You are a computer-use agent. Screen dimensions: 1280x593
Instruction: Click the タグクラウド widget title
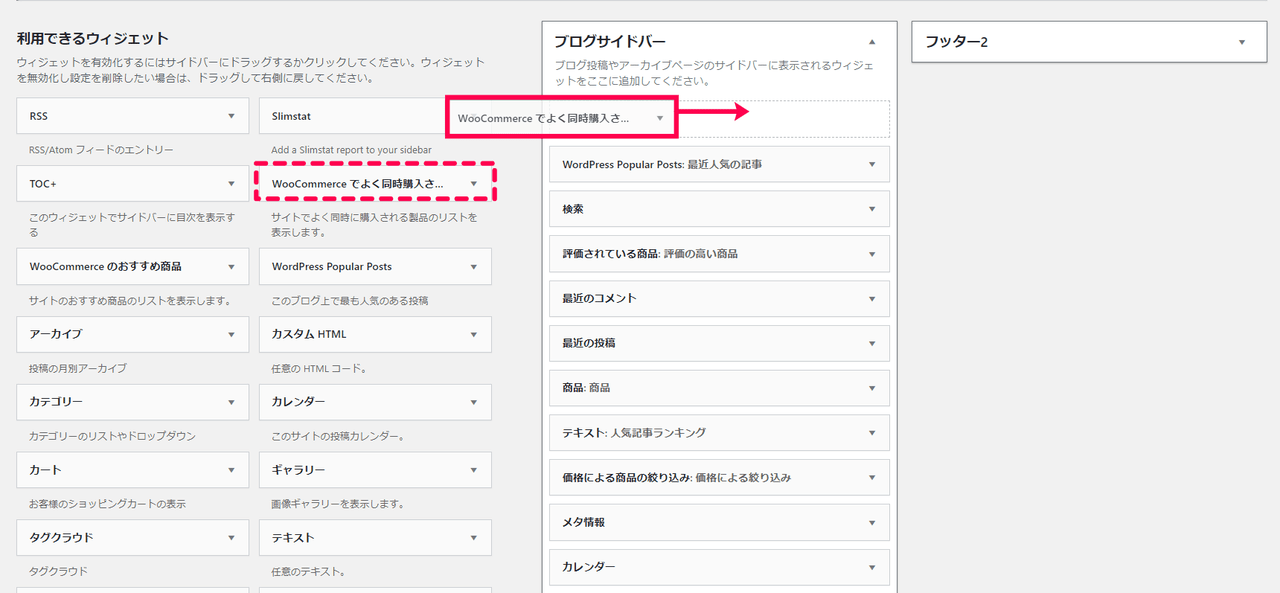tap(61, 538)
